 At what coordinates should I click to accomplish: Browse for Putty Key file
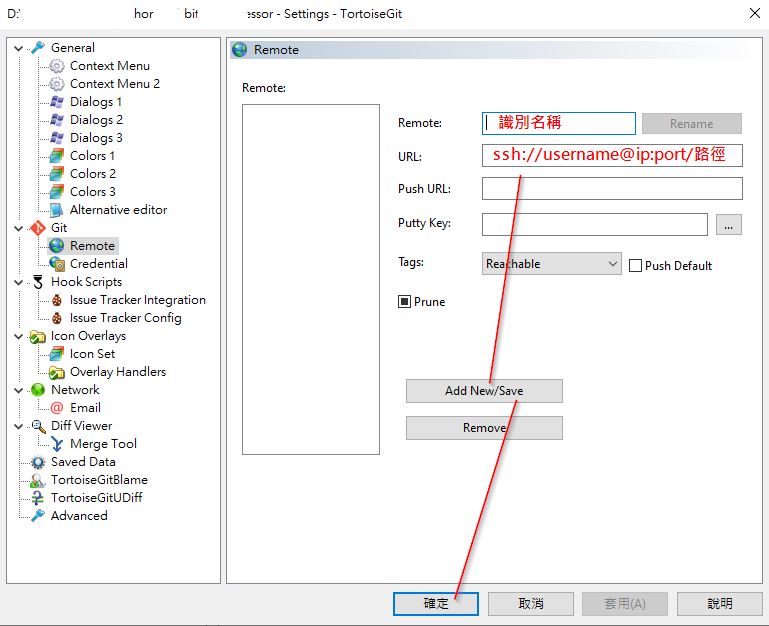point(729,225)
